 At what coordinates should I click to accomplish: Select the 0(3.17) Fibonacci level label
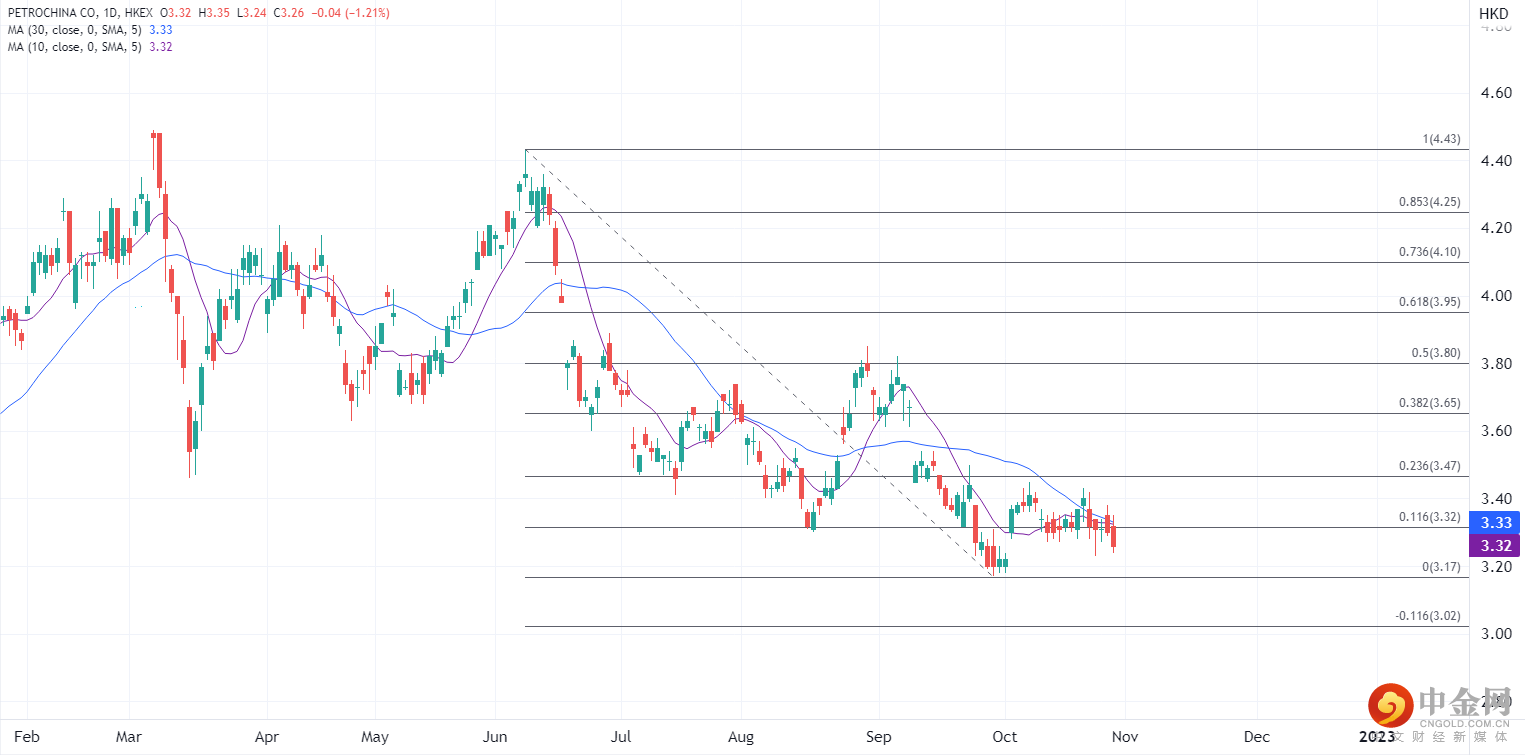click(x=1441, y=567)
